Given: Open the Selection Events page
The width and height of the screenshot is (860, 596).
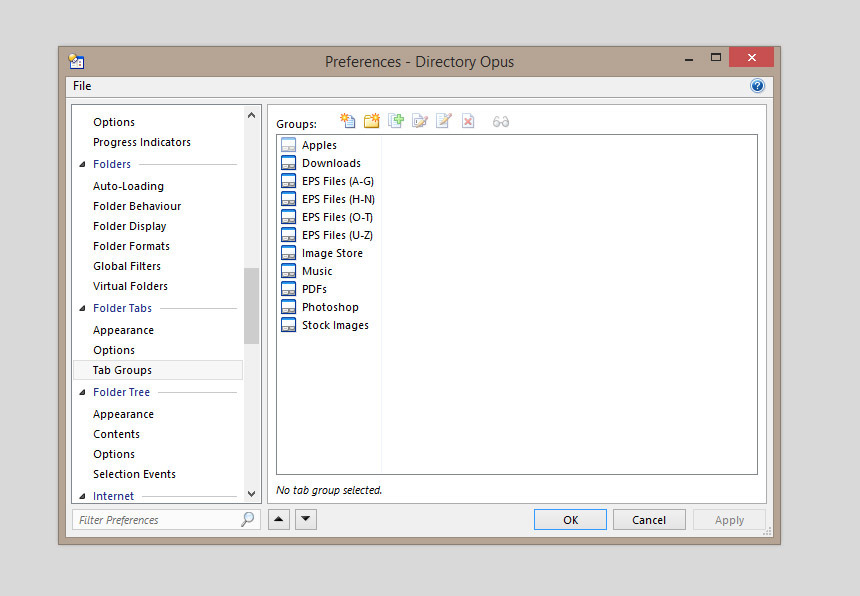Looking at the screenshot, I should click(x=134, y=474).
